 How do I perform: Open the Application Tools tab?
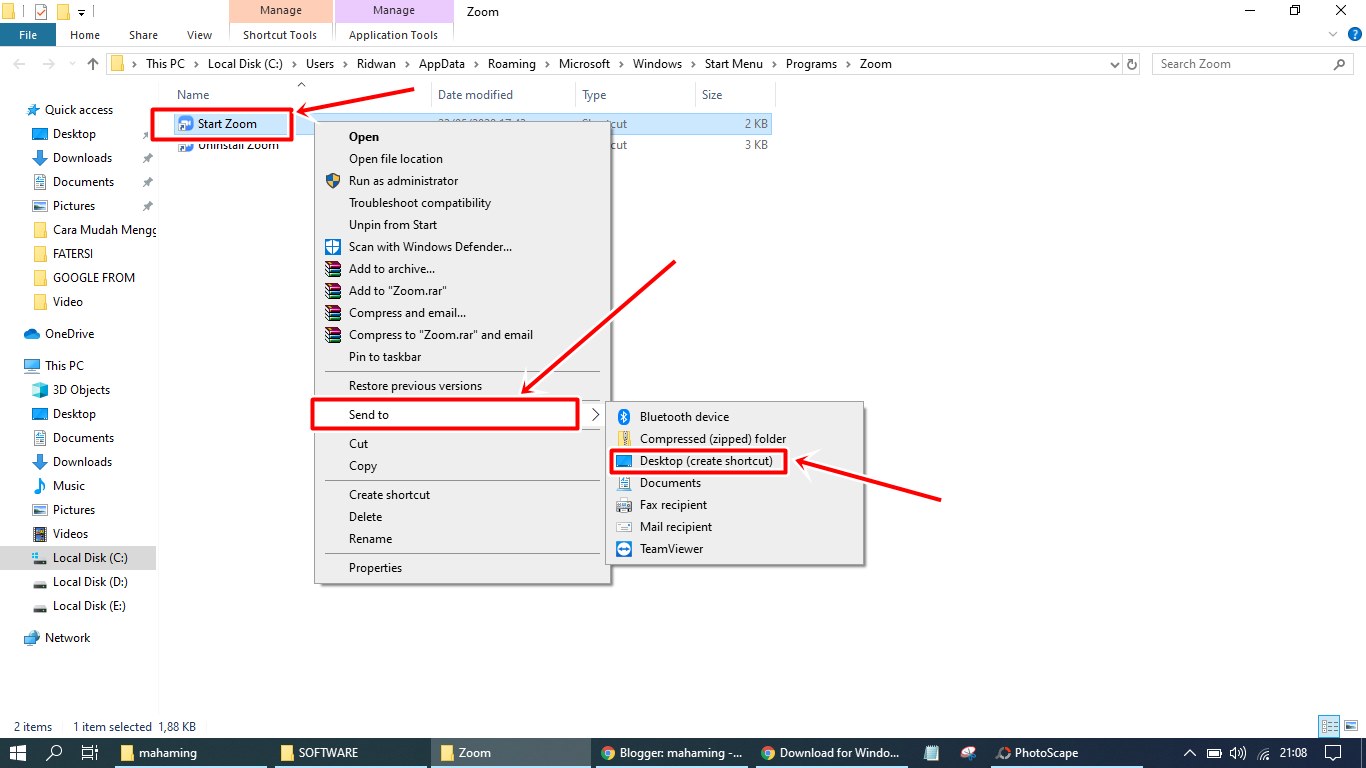pyautogui.click(x=394, y=35)
